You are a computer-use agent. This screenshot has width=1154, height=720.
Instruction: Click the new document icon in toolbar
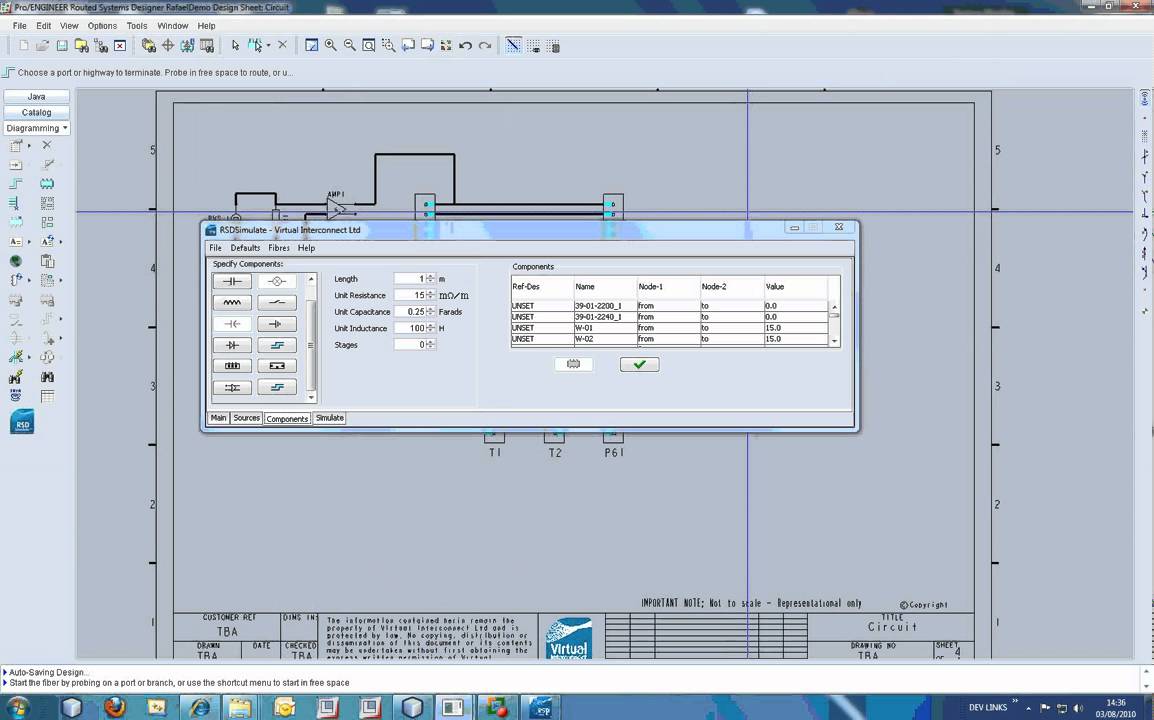click(x=24, y=46)
